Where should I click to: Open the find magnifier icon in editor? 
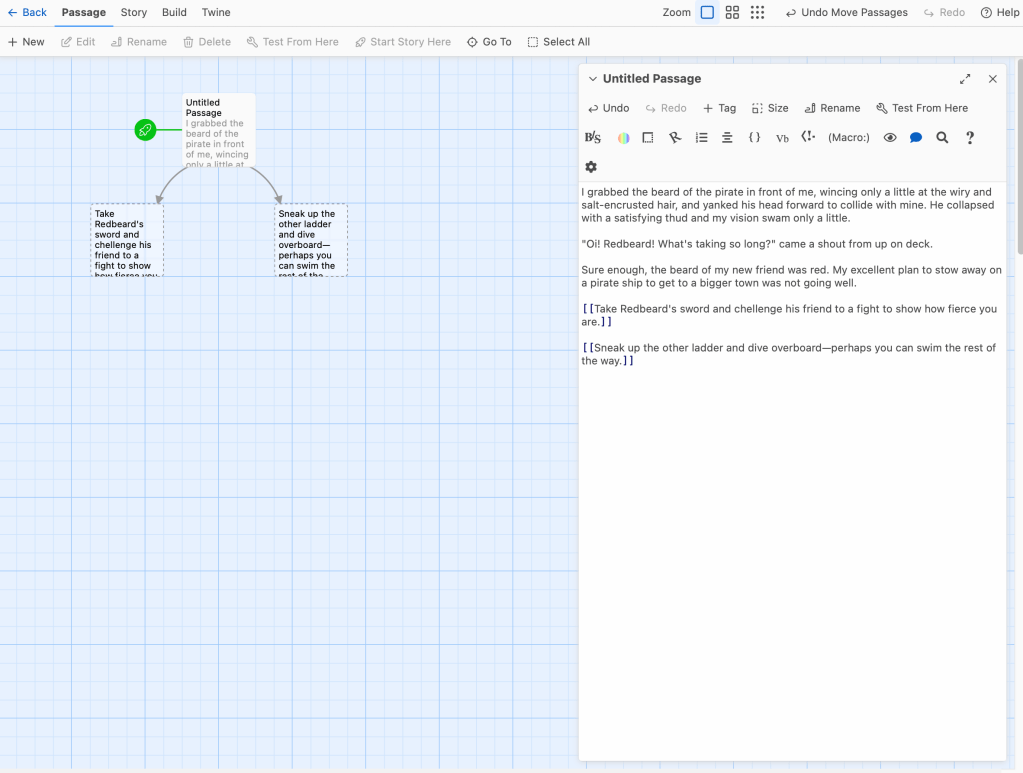[x=942, y=138]
